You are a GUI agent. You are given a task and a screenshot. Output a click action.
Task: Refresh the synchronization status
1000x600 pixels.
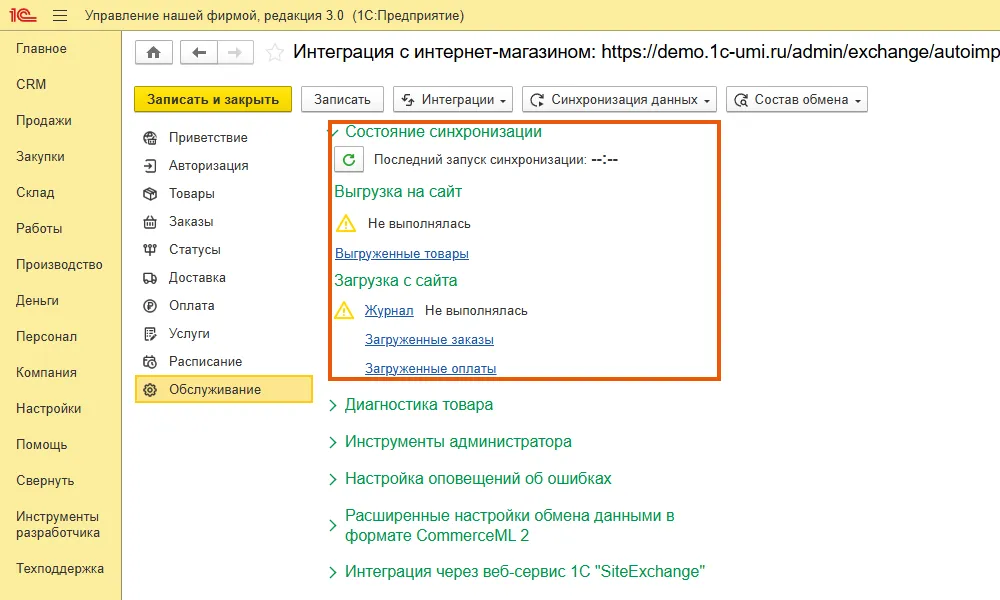pyautogui.click(x=349, y=159)
